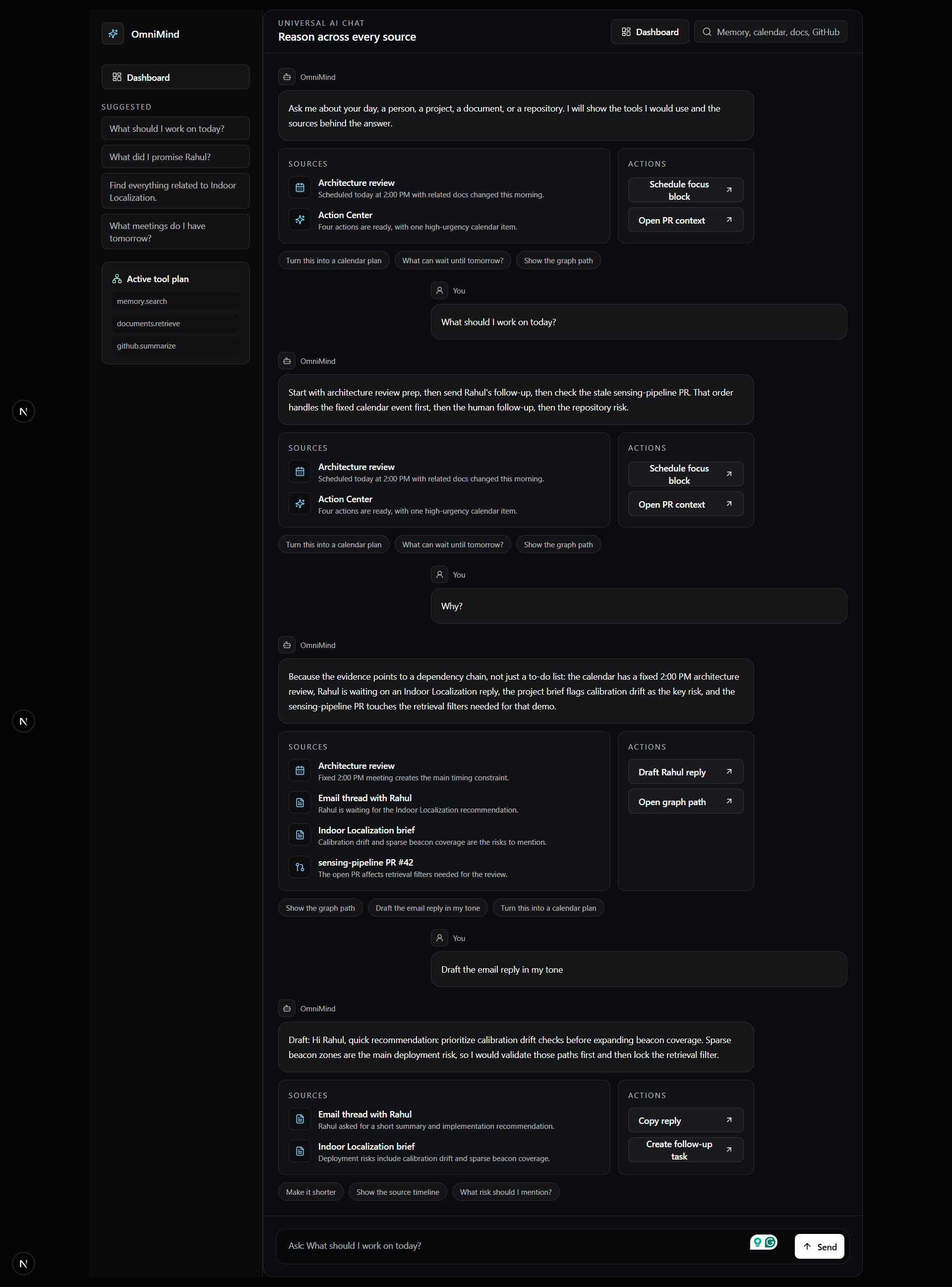The height and width of the screenshot is (1287, 952).
Task: Click the Active tool plan network icon
Action: pos(117,279)
